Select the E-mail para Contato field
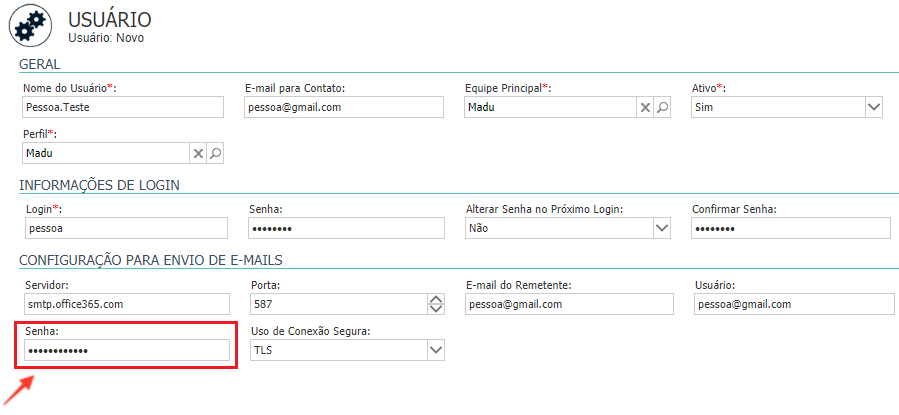The width and height of the screenshot is (899, 415). click(343, 107)
